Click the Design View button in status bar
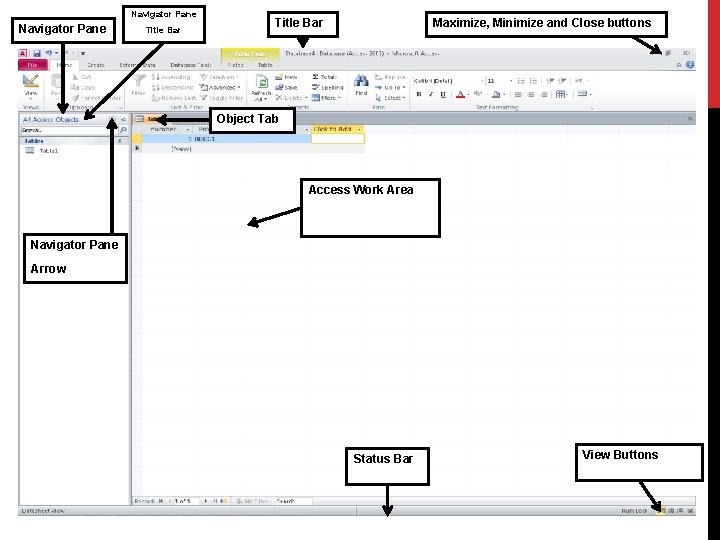Screen dimensions: 720x540 pyautogui.click(x=691, y=511)
